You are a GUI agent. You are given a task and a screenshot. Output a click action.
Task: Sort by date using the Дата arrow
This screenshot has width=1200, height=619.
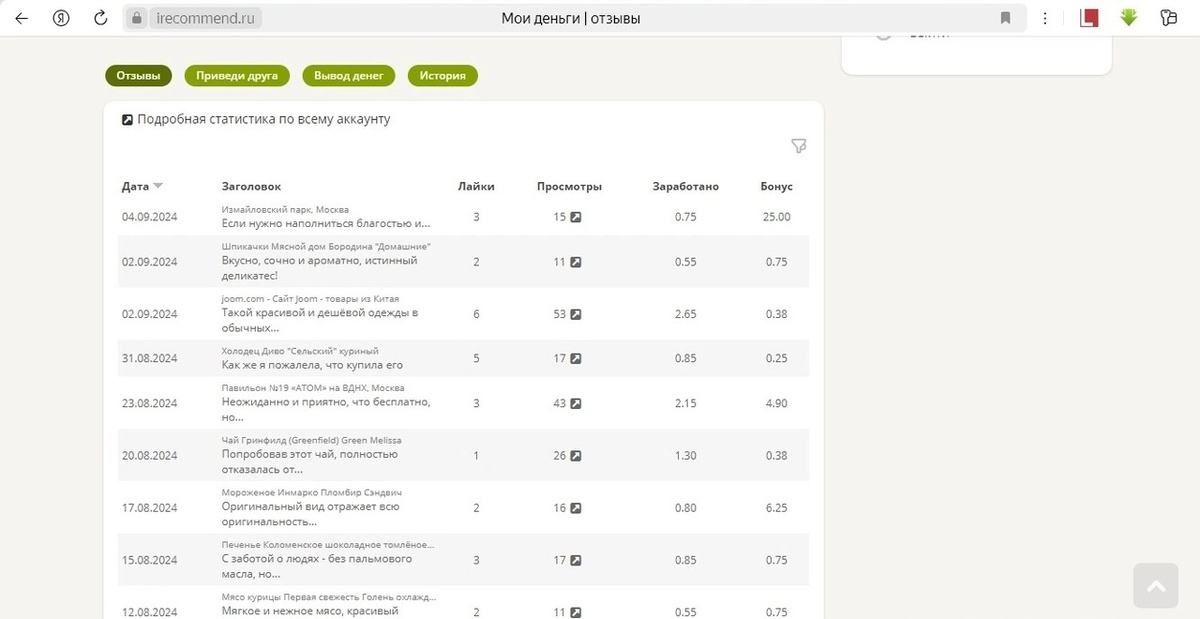pyautogui.click(x=158, y=186)
